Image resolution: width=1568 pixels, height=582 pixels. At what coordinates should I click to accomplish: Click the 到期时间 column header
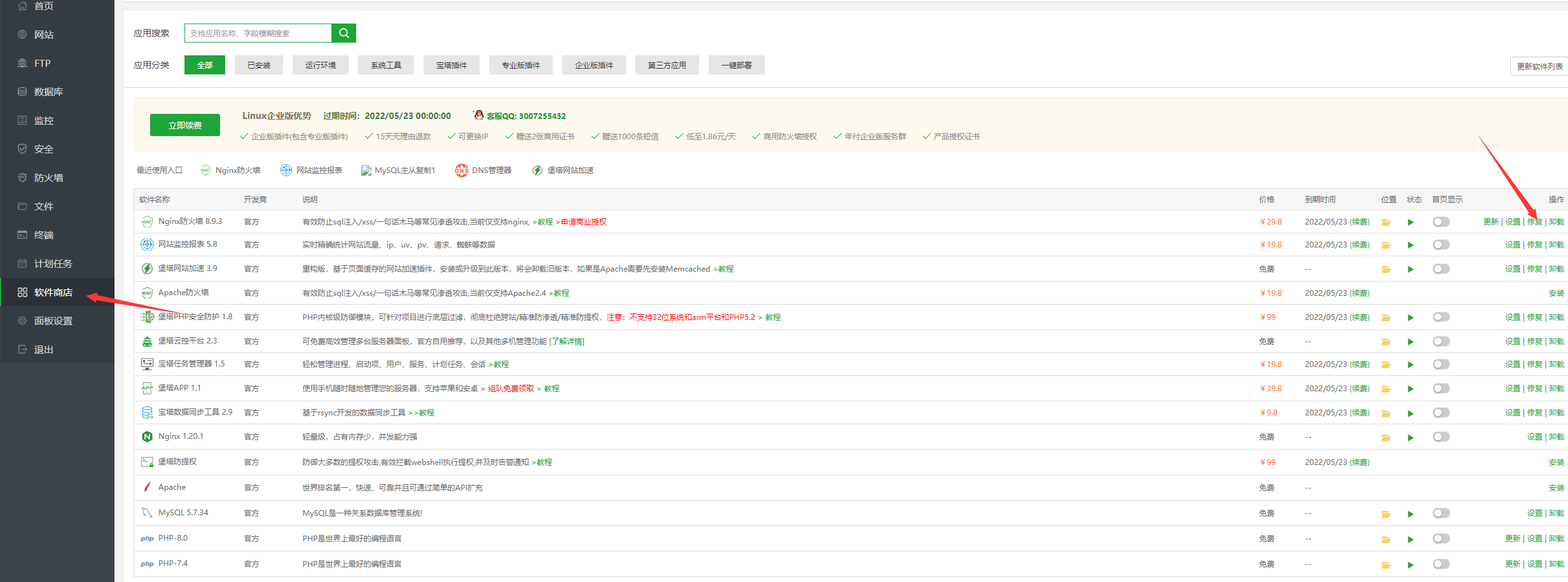1320,200
